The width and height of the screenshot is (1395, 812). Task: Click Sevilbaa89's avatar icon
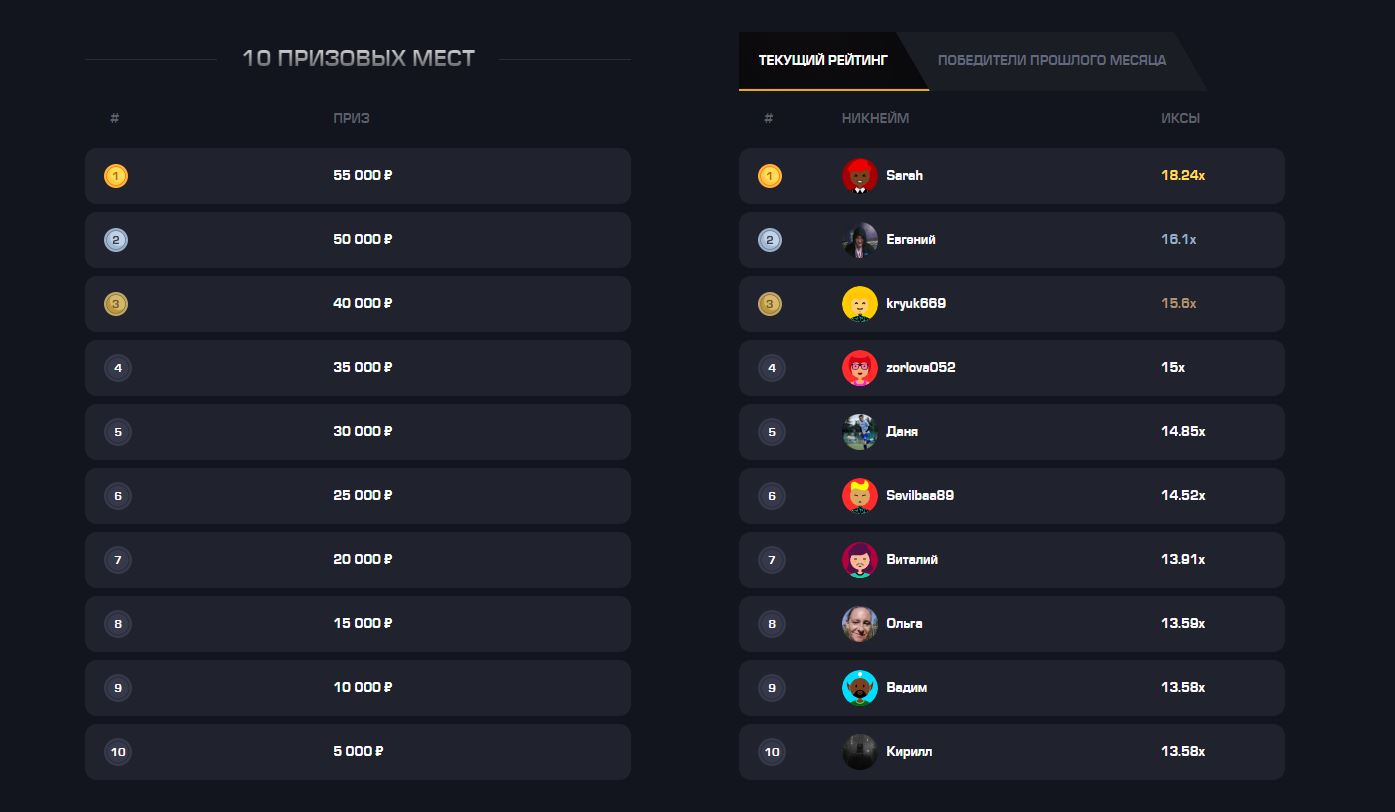click(x=860, y=496)
